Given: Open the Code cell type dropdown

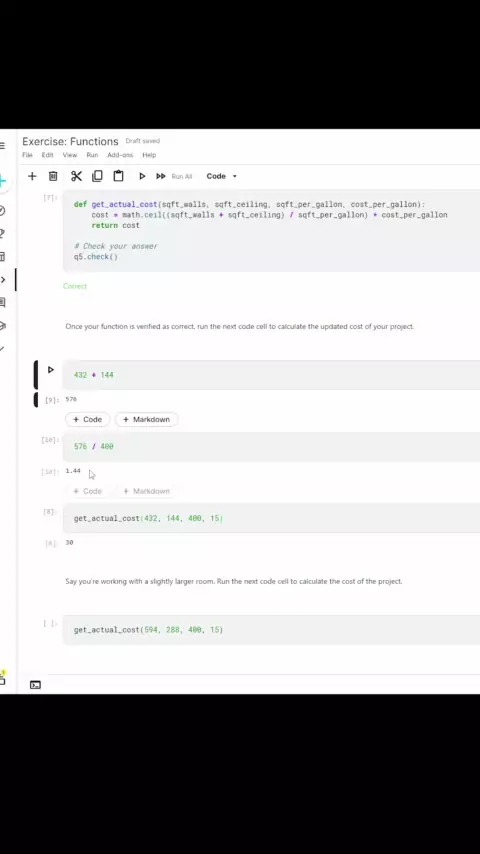Looking at the screenshot, I should [x=222, y=176].
